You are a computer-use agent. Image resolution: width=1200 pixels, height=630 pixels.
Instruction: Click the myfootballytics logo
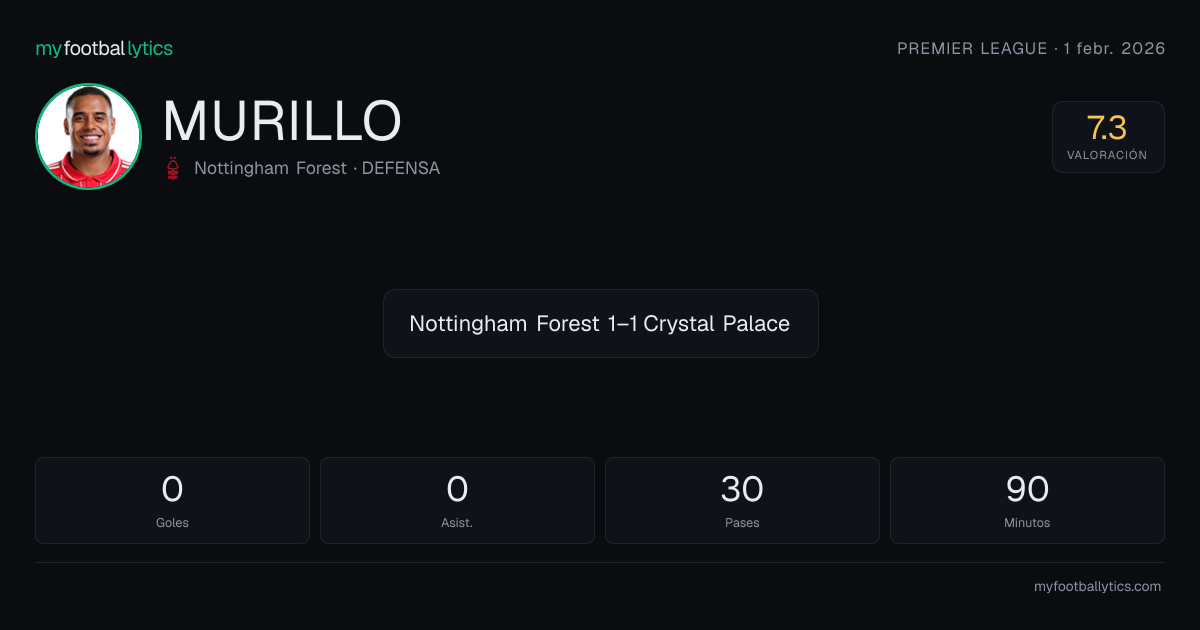point(104,48)
